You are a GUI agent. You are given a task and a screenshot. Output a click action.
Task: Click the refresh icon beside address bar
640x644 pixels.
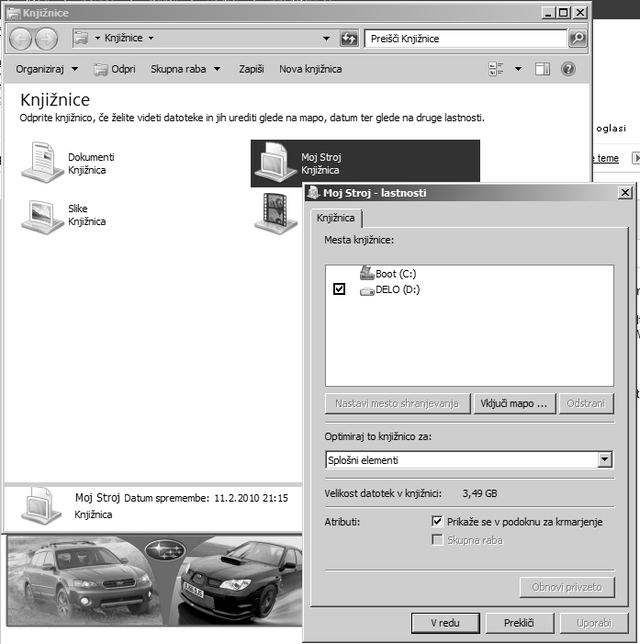pos(349,39)
